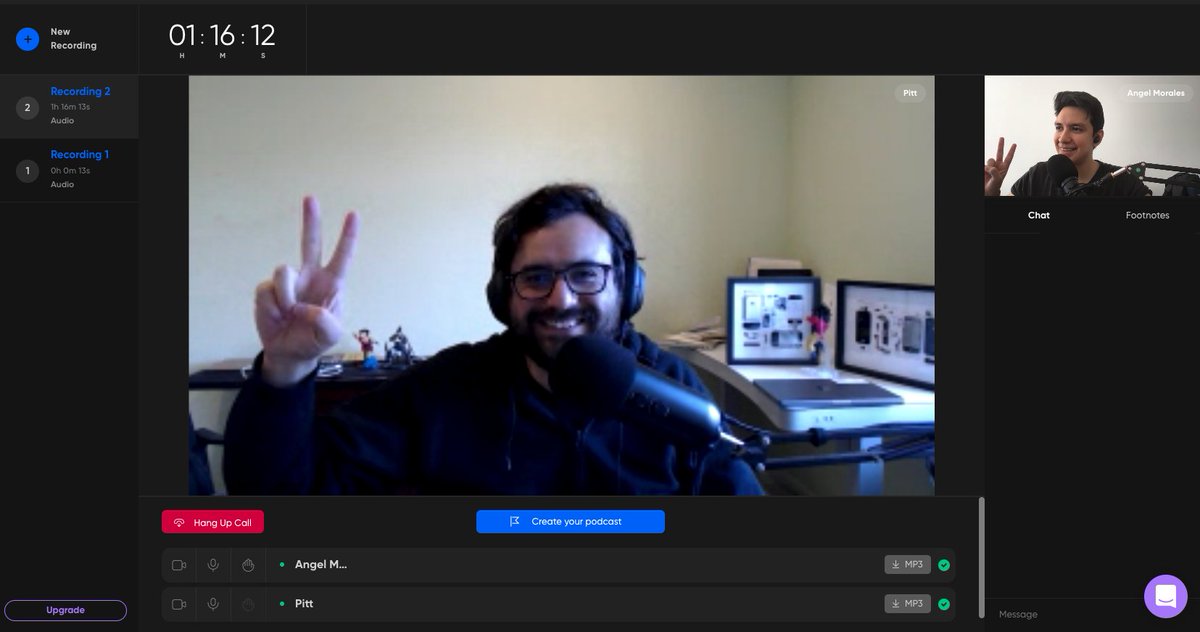Select Recording 1 in sidebar
Viewport: 1200px width, 632px height.
(69, 170)
